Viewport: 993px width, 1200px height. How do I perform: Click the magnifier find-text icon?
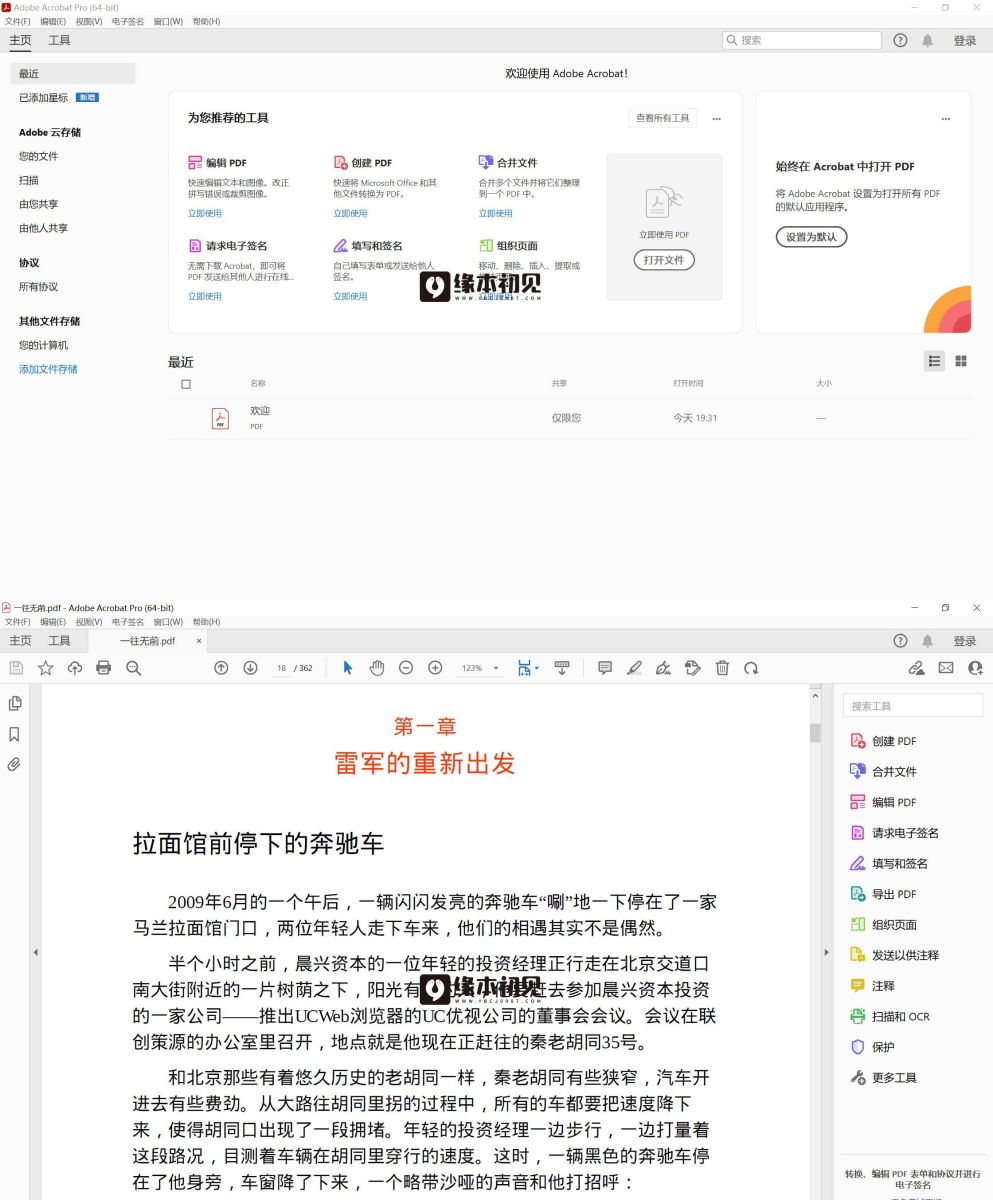click(x=133, y=668)
